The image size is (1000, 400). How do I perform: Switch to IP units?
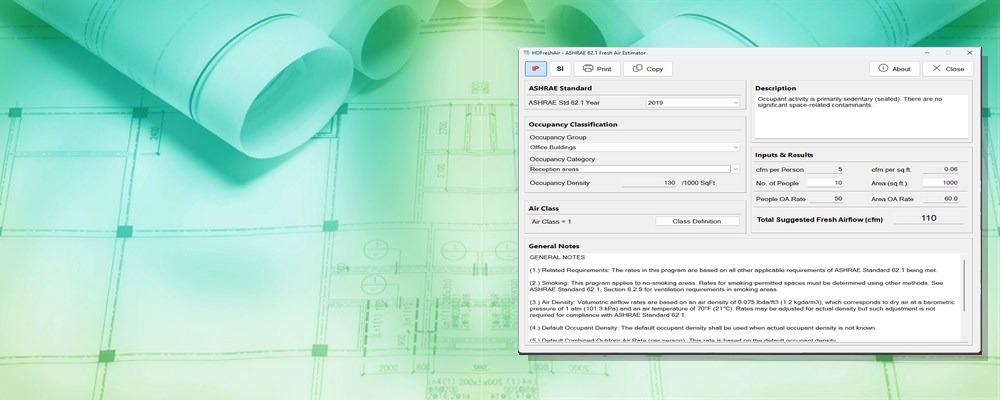click(x=536, y=69)
